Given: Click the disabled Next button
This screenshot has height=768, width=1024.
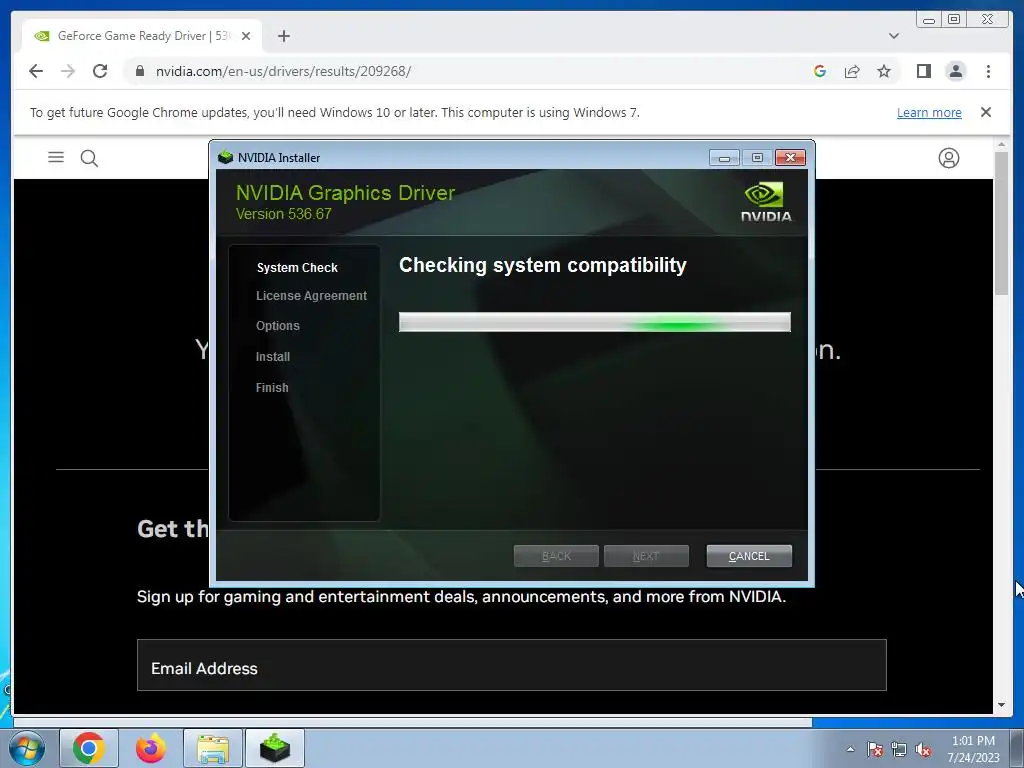Looking at the screenshot, I should [x=646, y=556].
